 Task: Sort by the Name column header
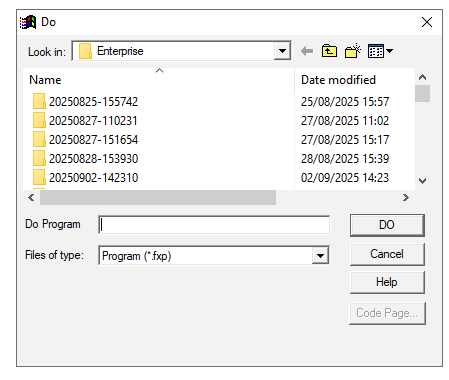pyautogui.click(x=45, y=80)
